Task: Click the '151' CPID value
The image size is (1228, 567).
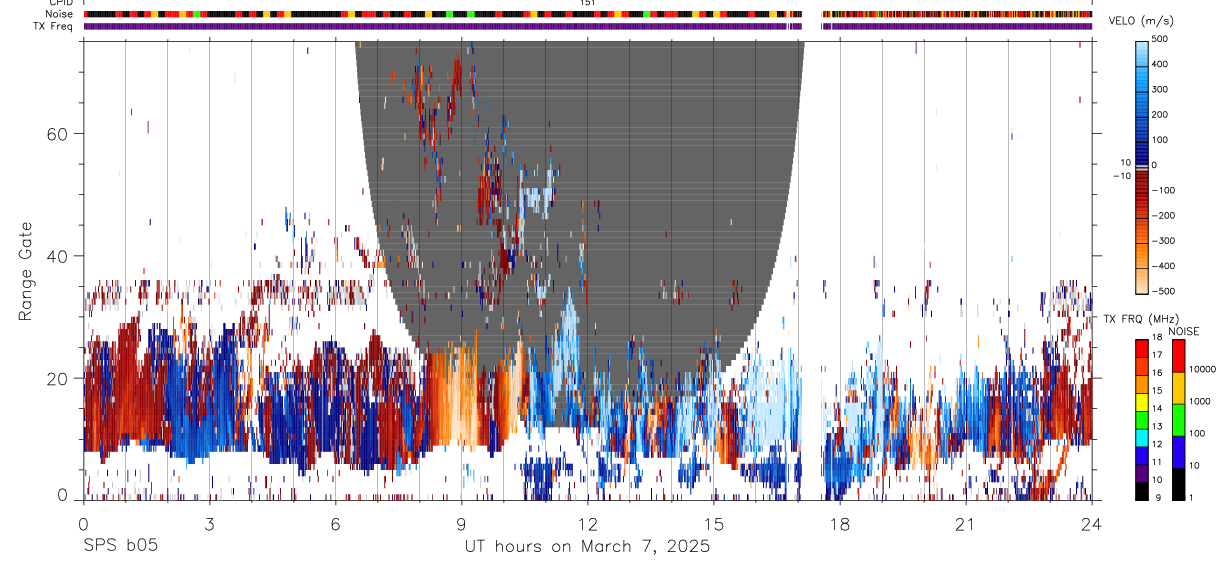Action: click(588, 3)
